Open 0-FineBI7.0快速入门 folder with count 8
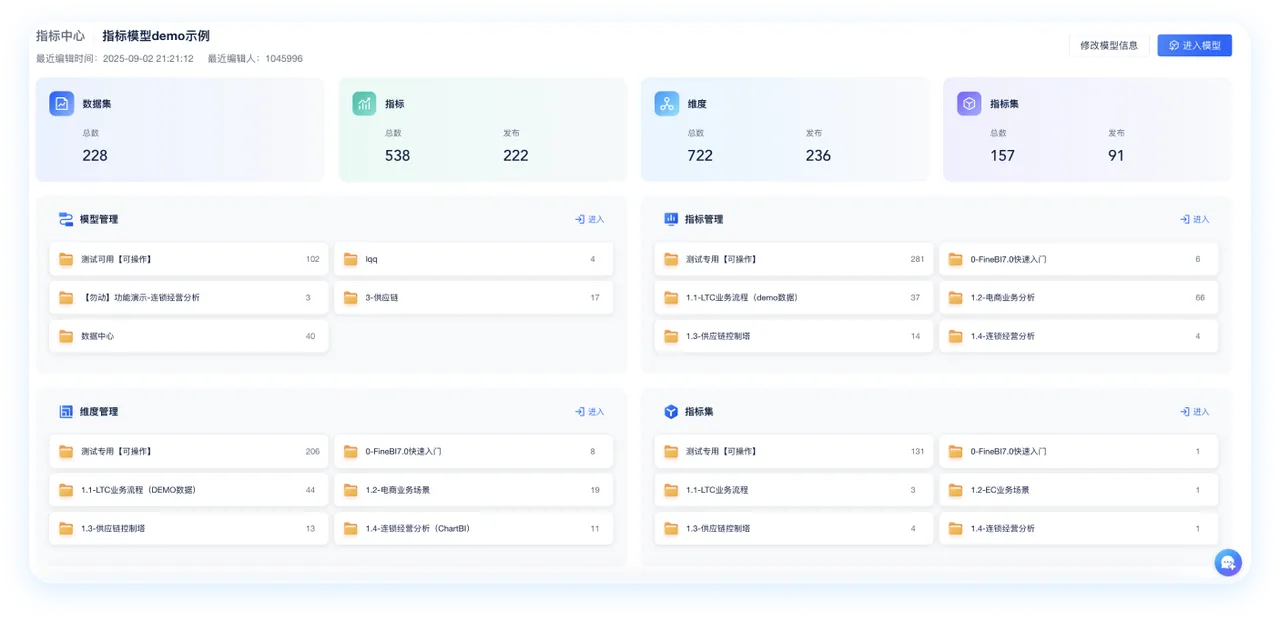This screenshot has width=1280, height=620. 474,451
